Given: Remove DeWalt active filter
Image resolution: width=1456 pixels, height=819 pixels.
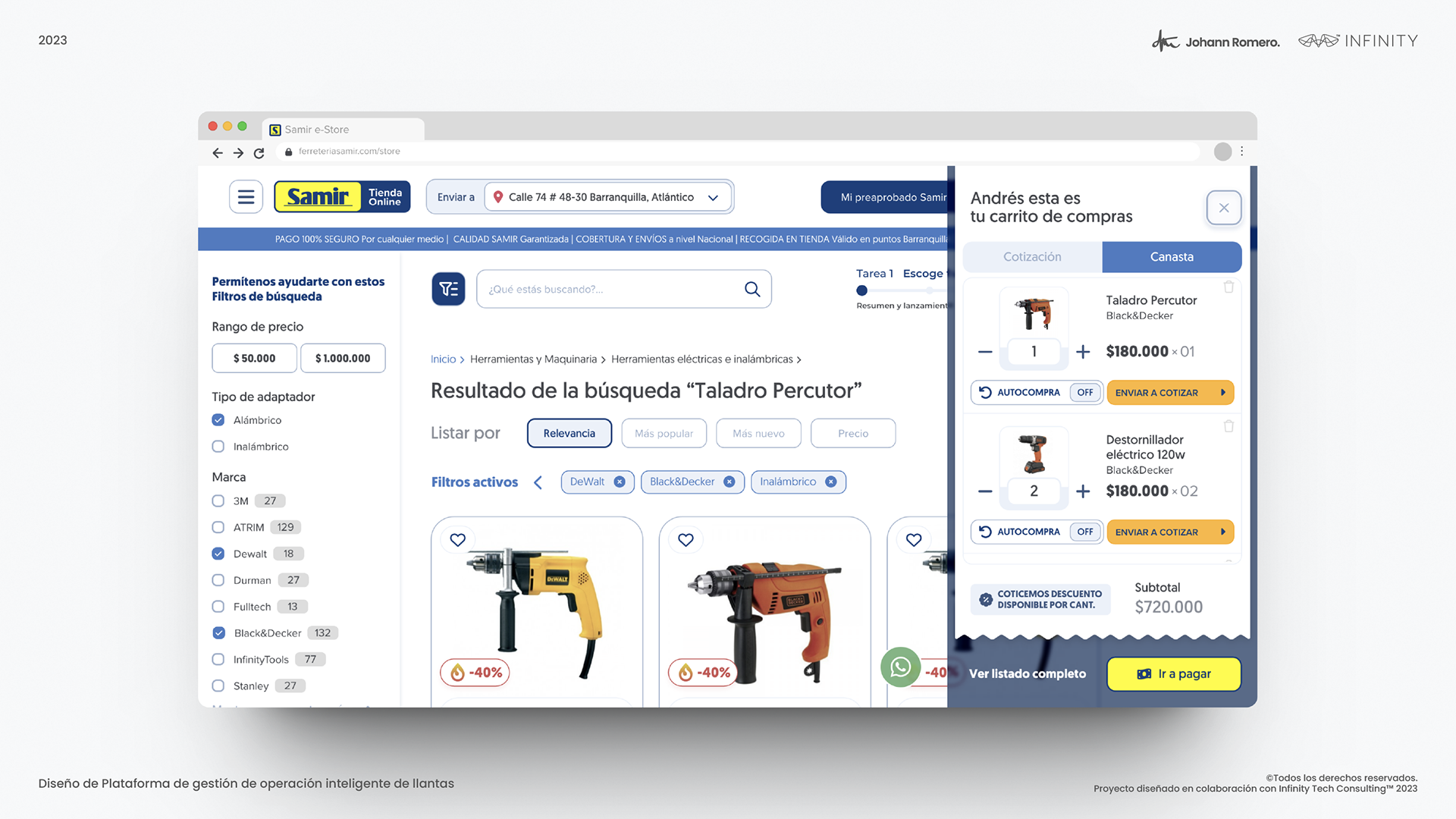Looking at the screenshot, I should tap(620, 482).
